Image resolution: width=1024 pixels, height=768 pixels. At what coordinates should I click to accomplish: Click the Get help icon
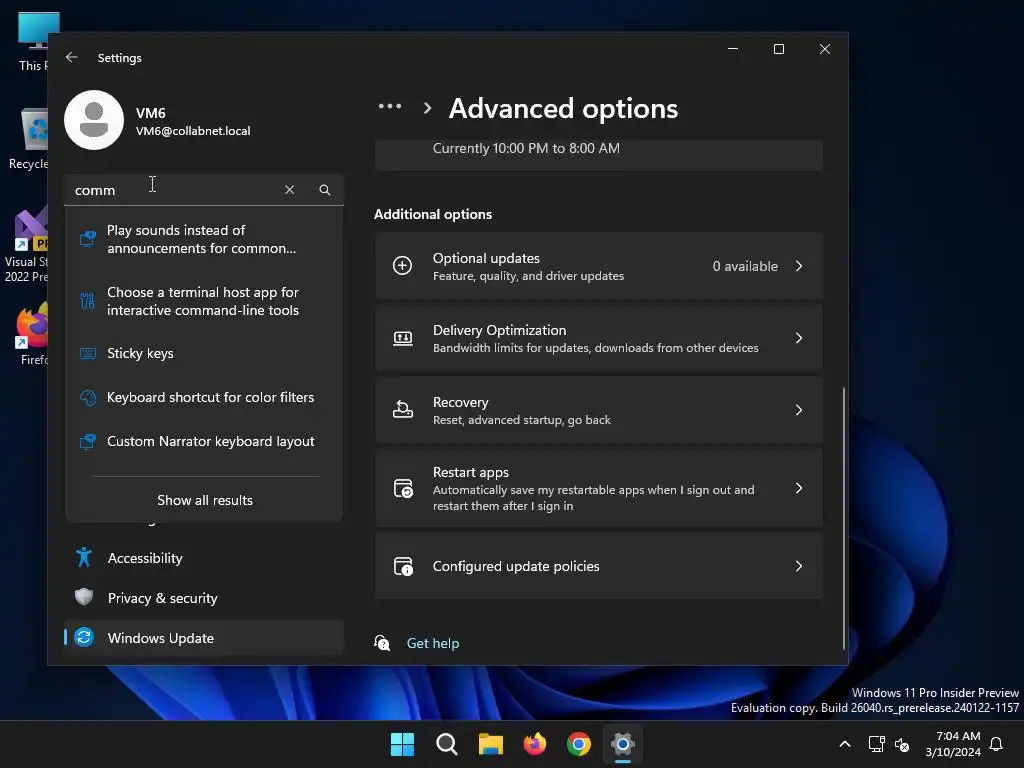tap(382, 643)
